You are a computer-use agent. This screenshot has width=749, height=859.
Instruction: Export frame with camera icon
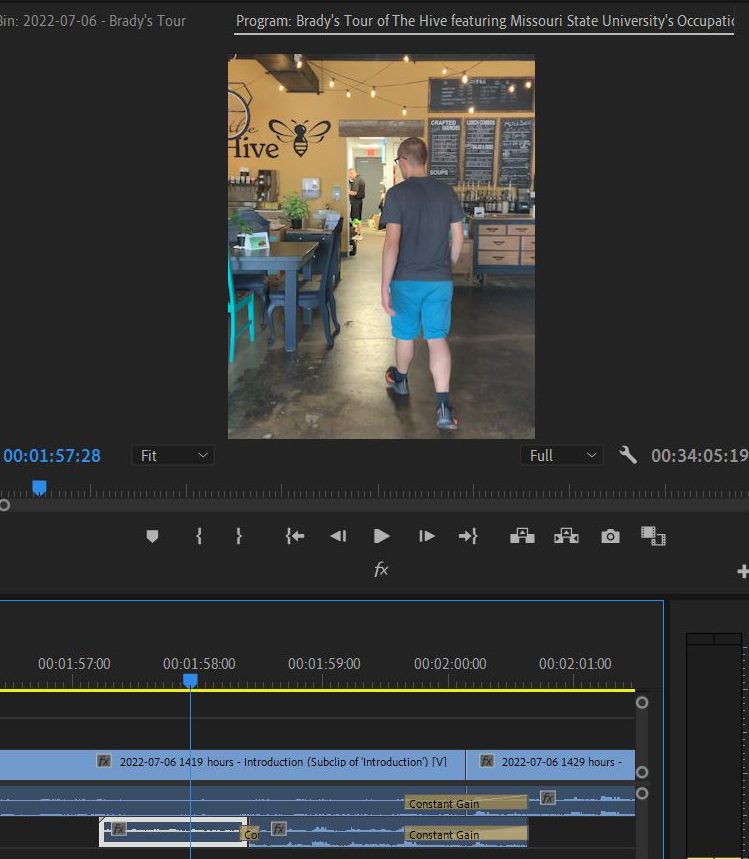[x=610, y=536]
